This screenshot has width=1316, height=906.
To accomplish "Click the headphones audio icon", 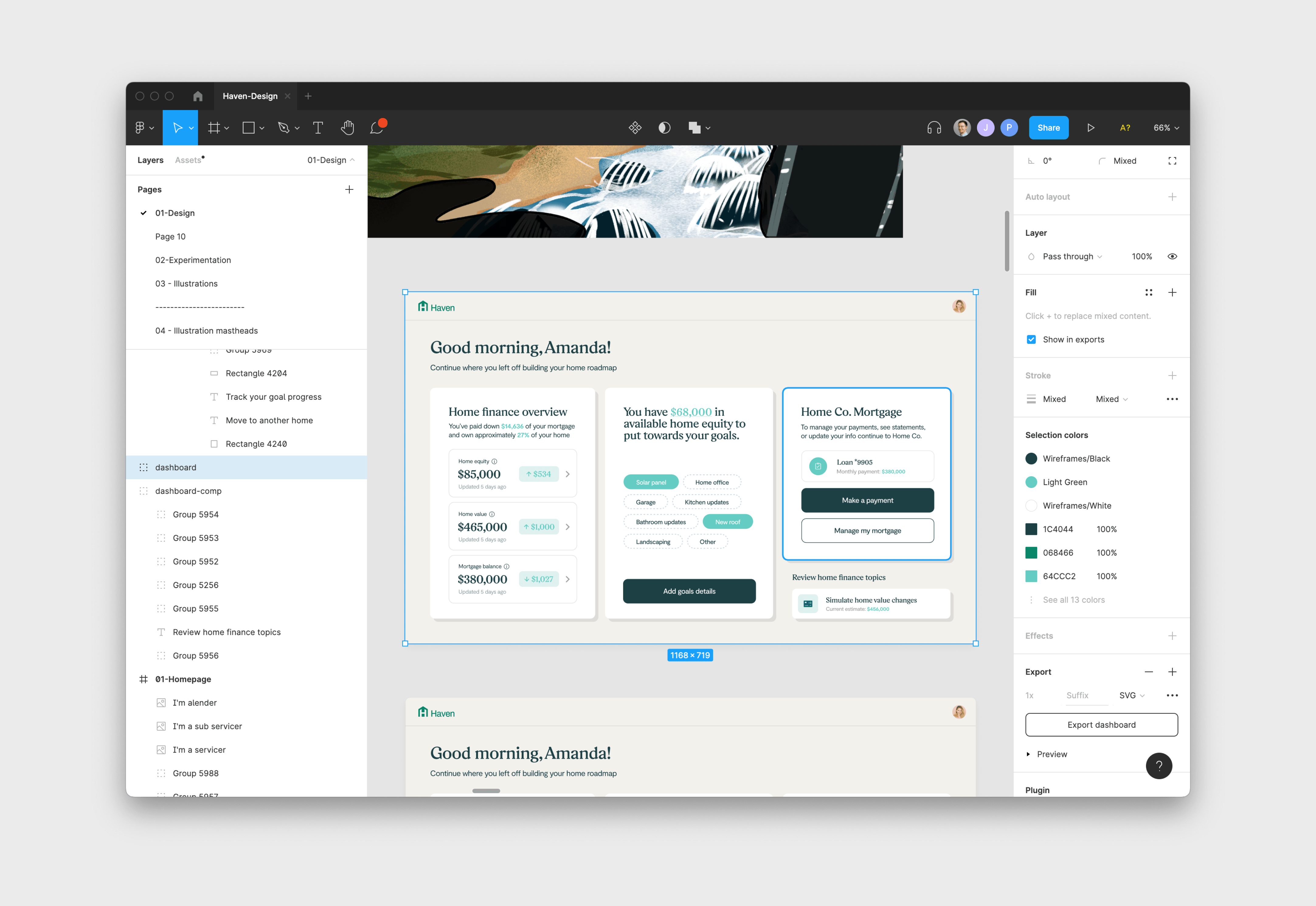I will coord(934,128).
